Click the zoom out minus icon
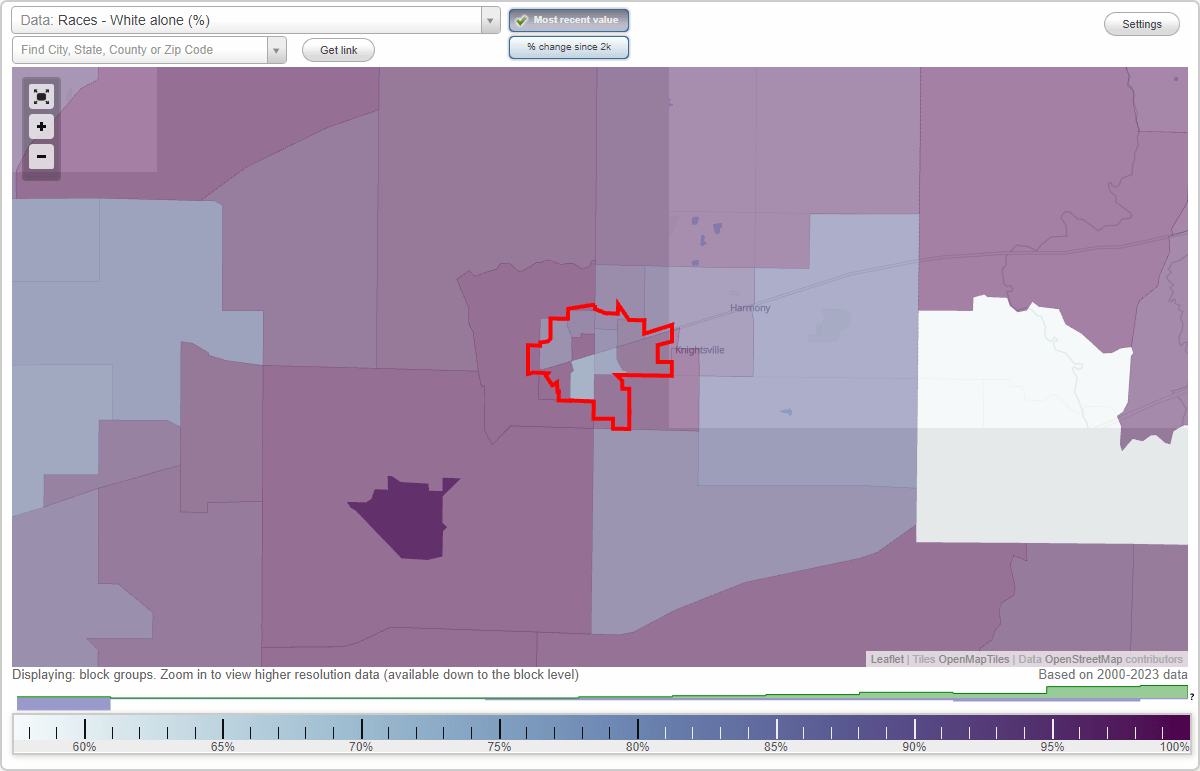 (41, 157)
